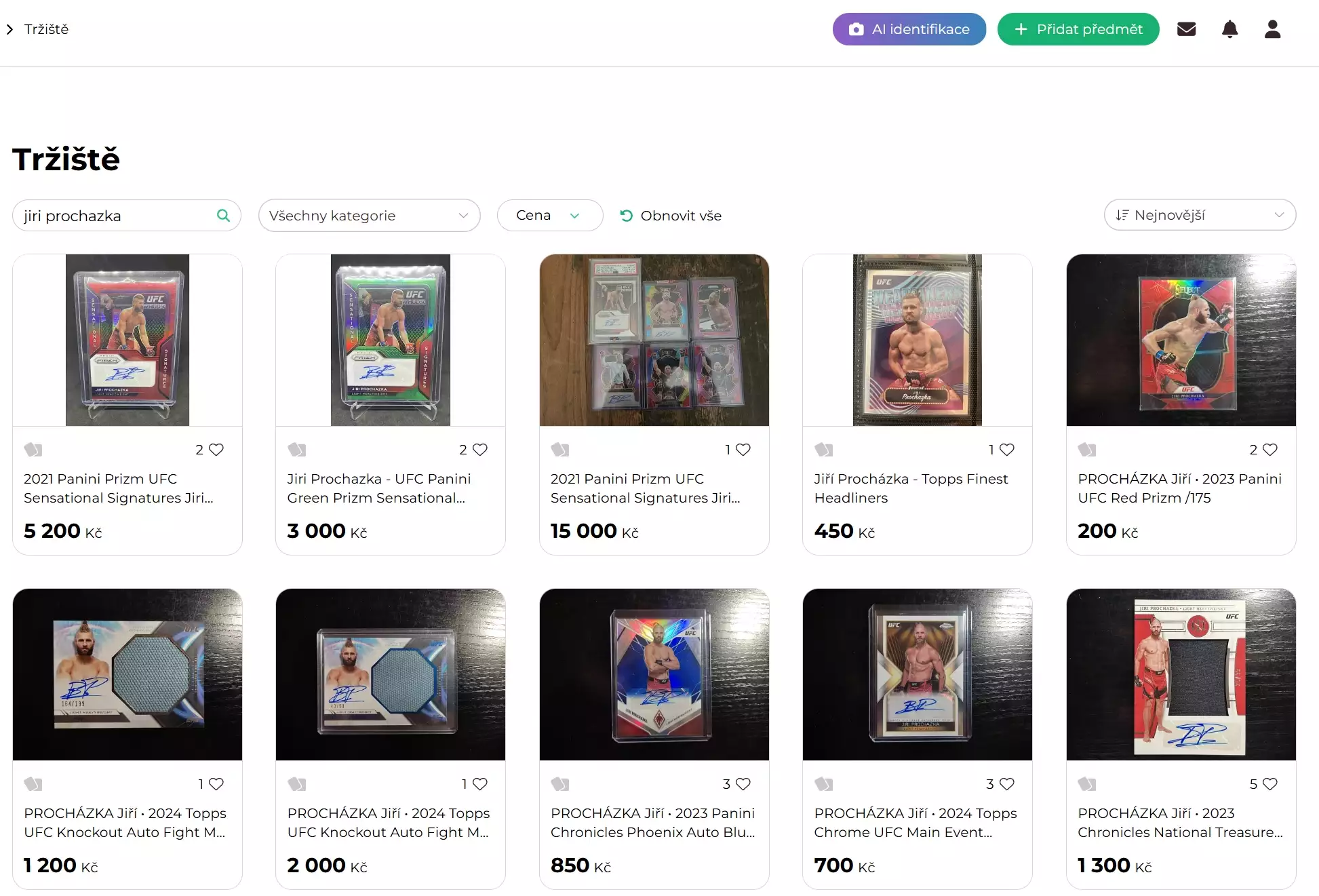Click cards icon on 5 200 Kč listing
The image size is (1319, 896).
pos(33,450)
